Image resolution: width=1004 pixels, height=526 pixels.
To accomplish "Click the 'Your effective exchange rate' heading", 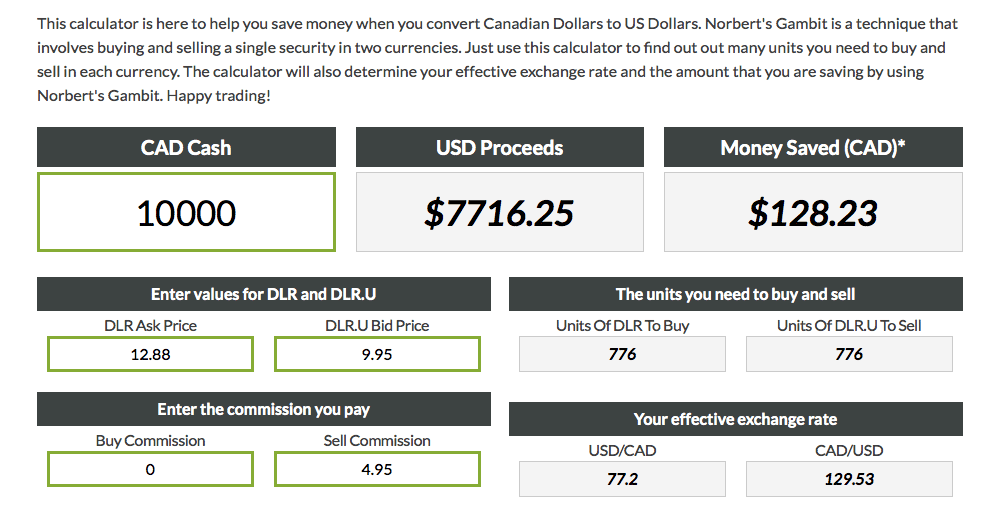I will pyautogui.click(x=735, y=419).
